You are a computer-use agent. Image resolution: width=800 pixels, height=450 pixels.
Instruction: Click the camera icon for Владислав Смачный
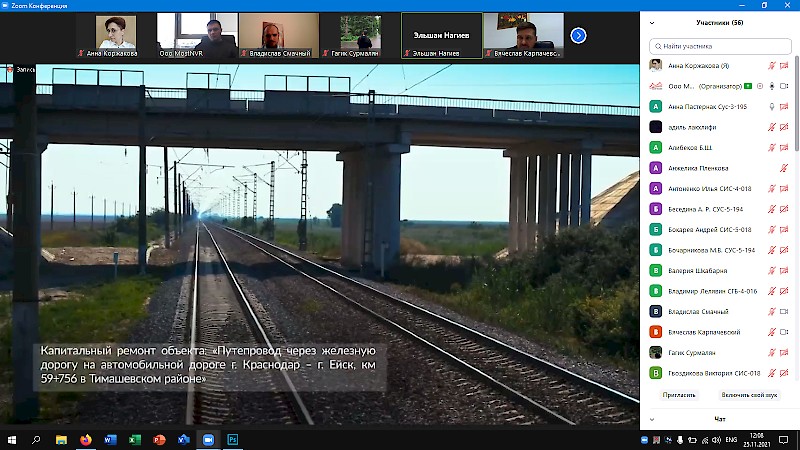pyautogui.click(x=785, y=311)
